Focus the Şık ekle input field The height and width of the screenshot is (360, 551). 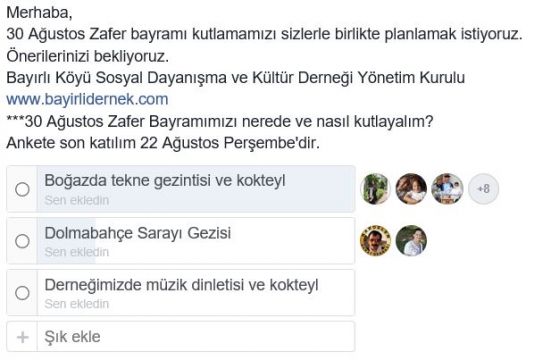[196, 337]
